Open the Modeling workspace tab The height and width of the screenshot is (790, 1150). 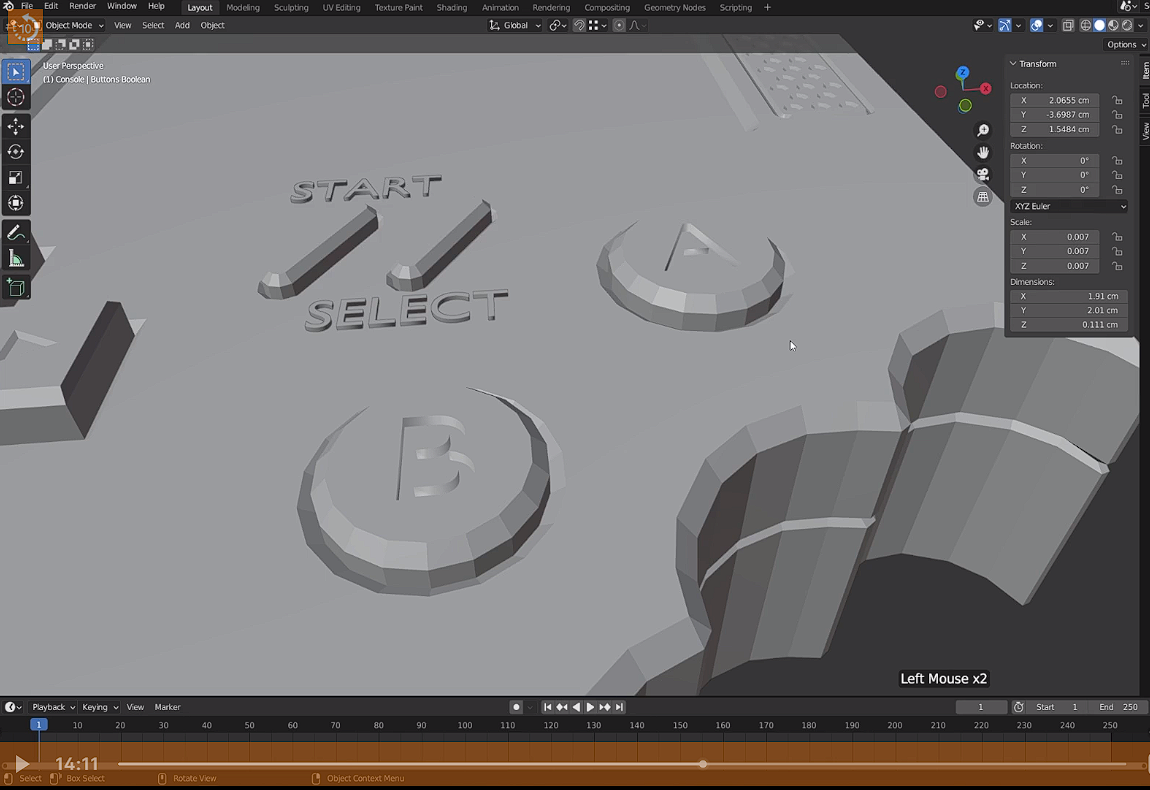click(x=243, y=7)
